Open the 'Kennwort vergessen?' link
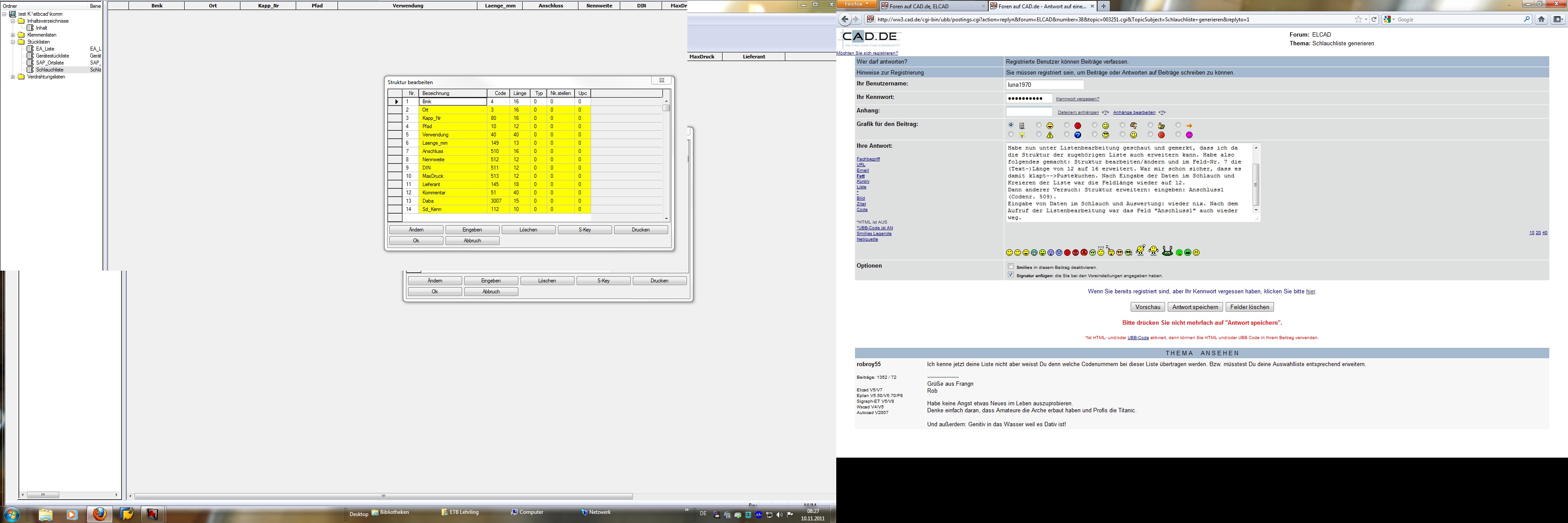Image resolution: width=1568 pixels, height=523 pixels. [x=1078, y=98]
